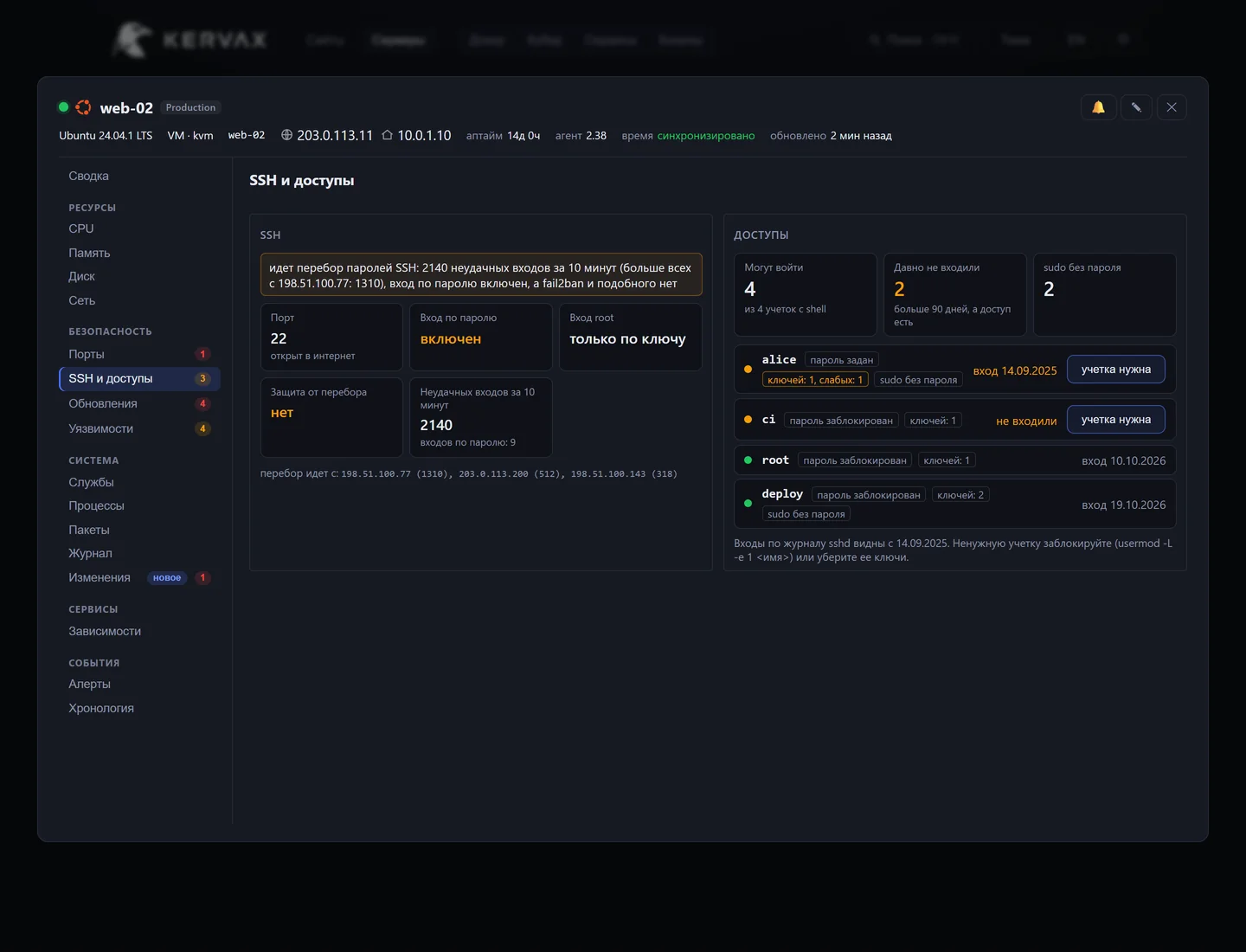The width and height of the screenshot is (1246, 952).
Task: Open the Сеть section
Action: click(139, 300)
